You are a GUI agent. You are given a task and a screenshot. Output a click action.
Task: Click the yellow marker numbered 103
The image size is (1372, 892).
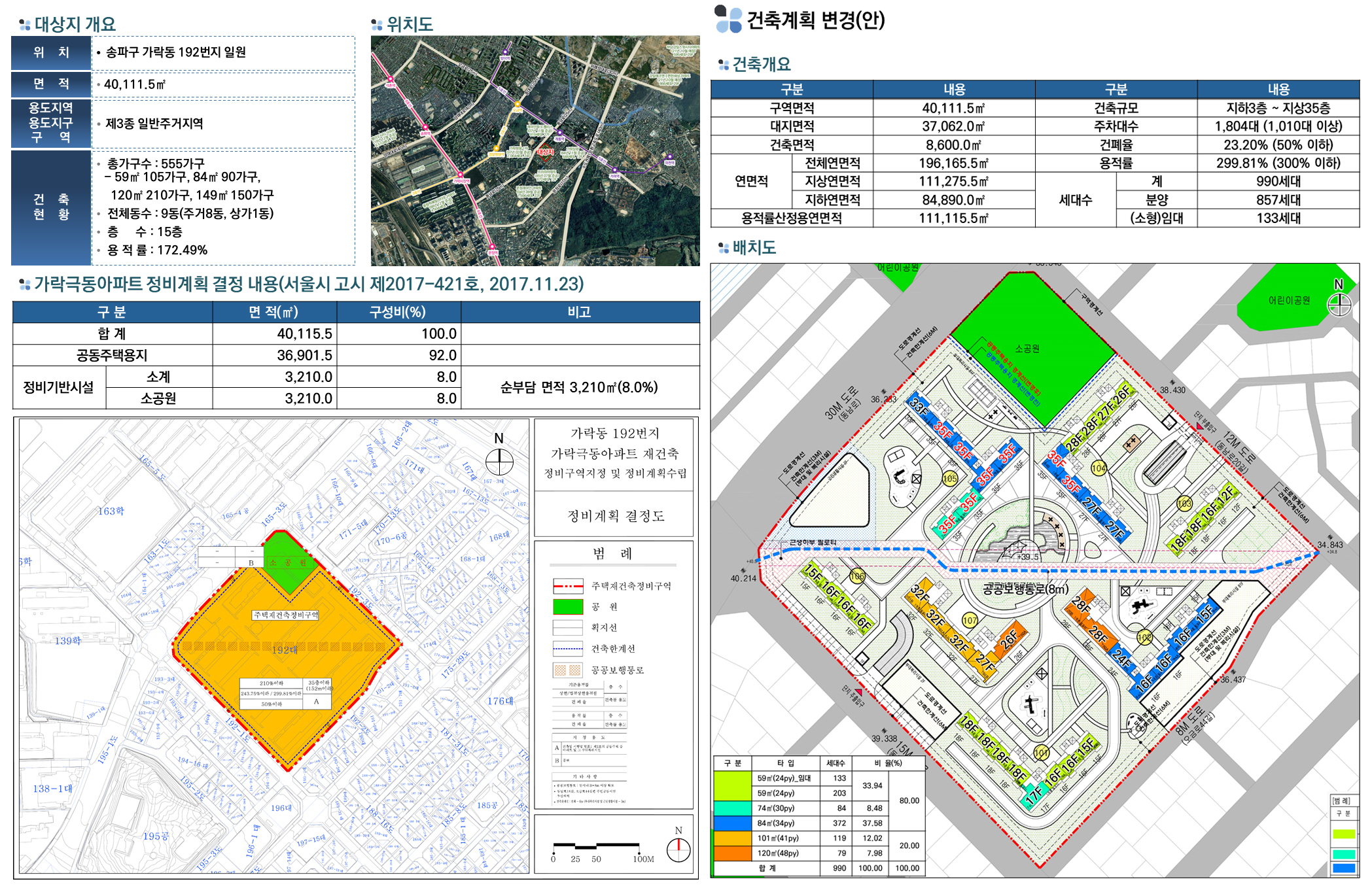click(x=1184, y=504)
